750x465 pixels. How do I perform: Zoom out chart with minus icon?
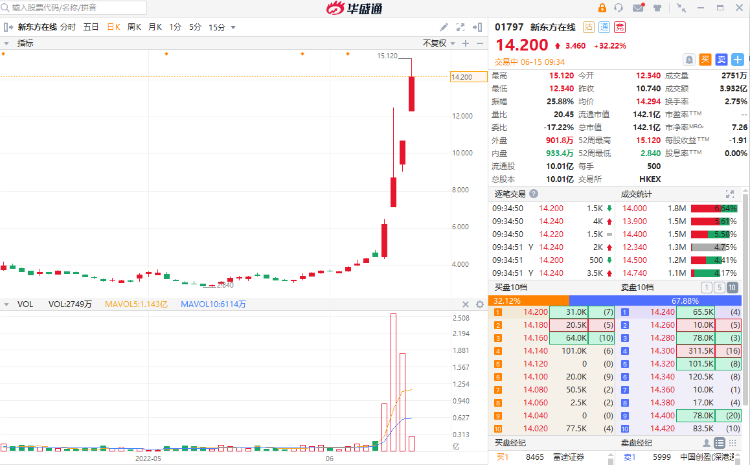480,43
